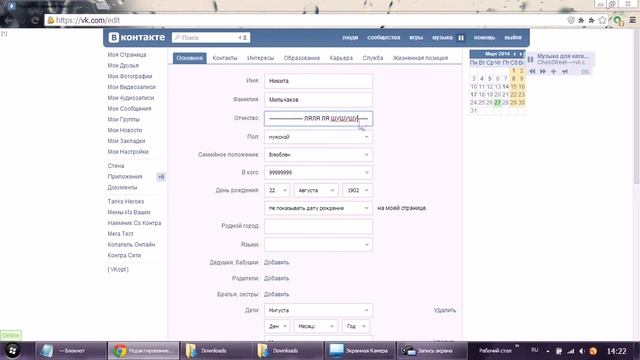640x360 pixels.
Task: Open игры in top navigation
Action: point(416,38)
